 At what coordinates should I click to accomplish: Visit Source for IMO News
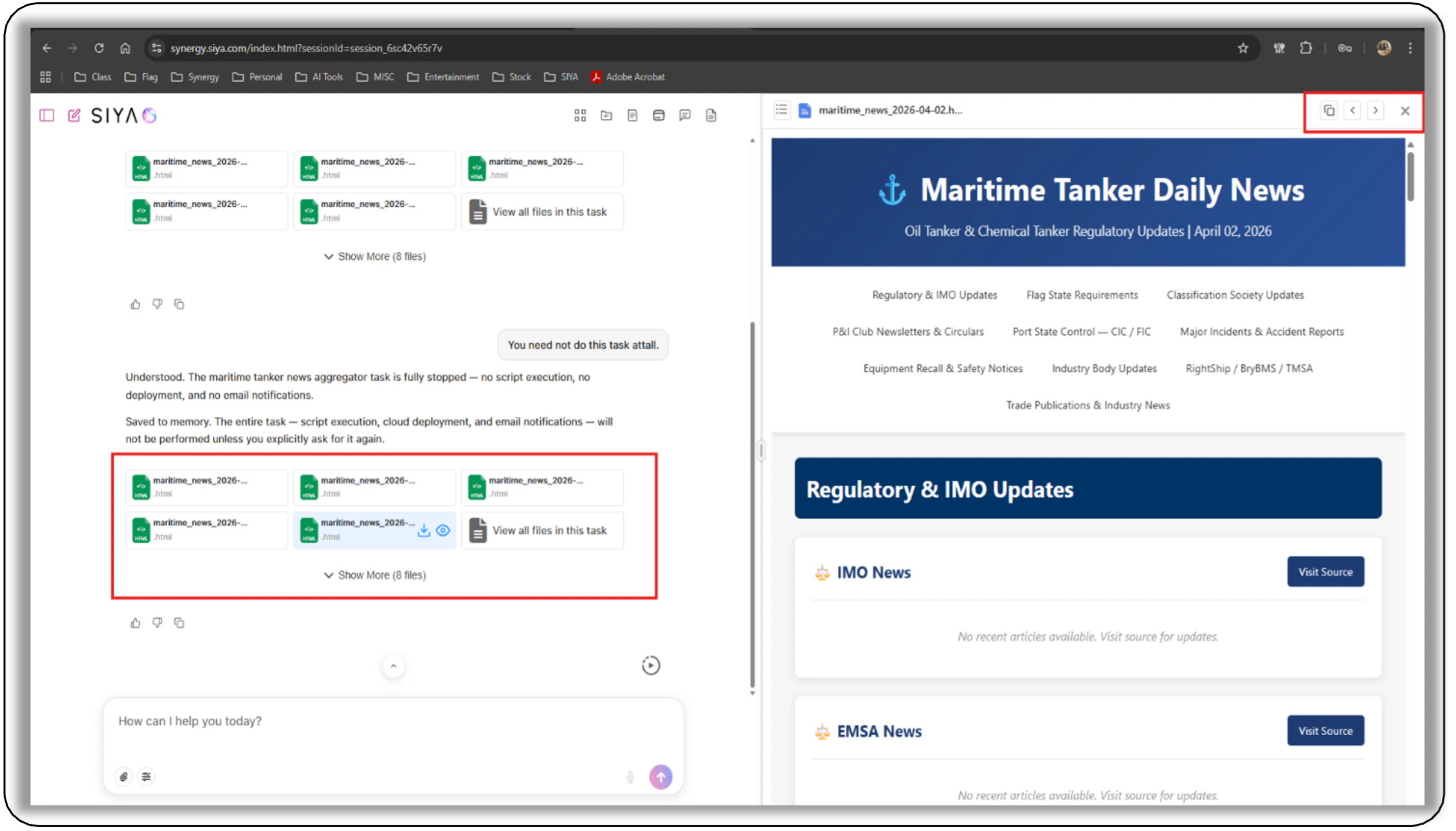(x=1325, y=572)
